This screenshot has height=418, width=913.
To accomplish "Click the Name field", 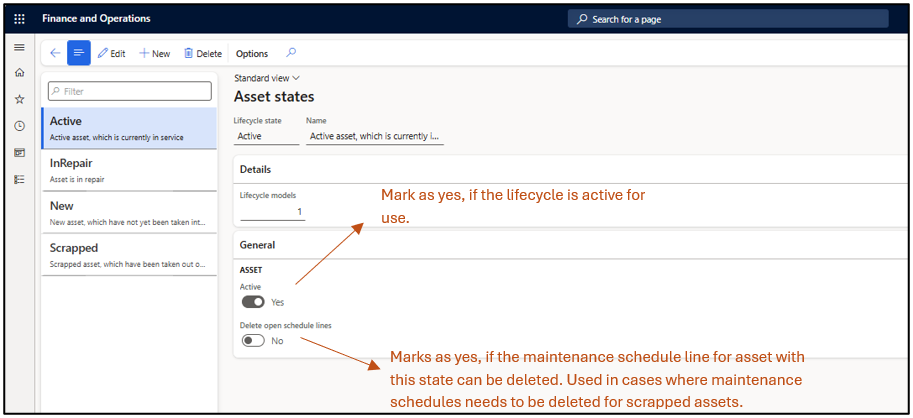I will click(x=375, y=136).
